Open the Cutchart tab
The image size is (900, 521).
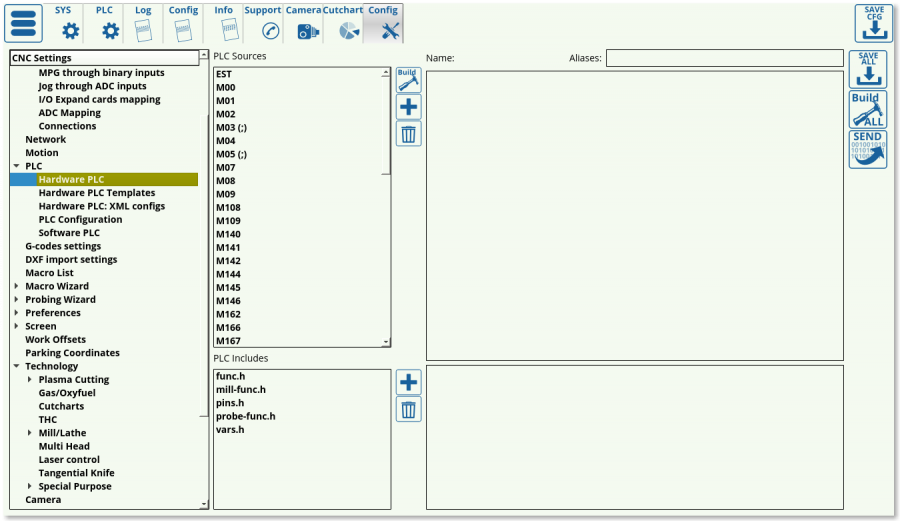tap(343, 24)
